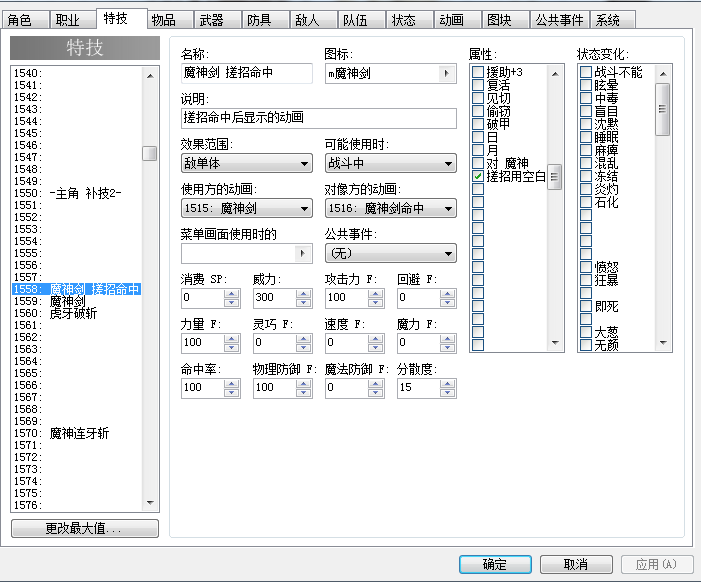The image size is (701, 582).
Task: Select skill 1559: 魔神剑 in list
Action: [76, 301]
